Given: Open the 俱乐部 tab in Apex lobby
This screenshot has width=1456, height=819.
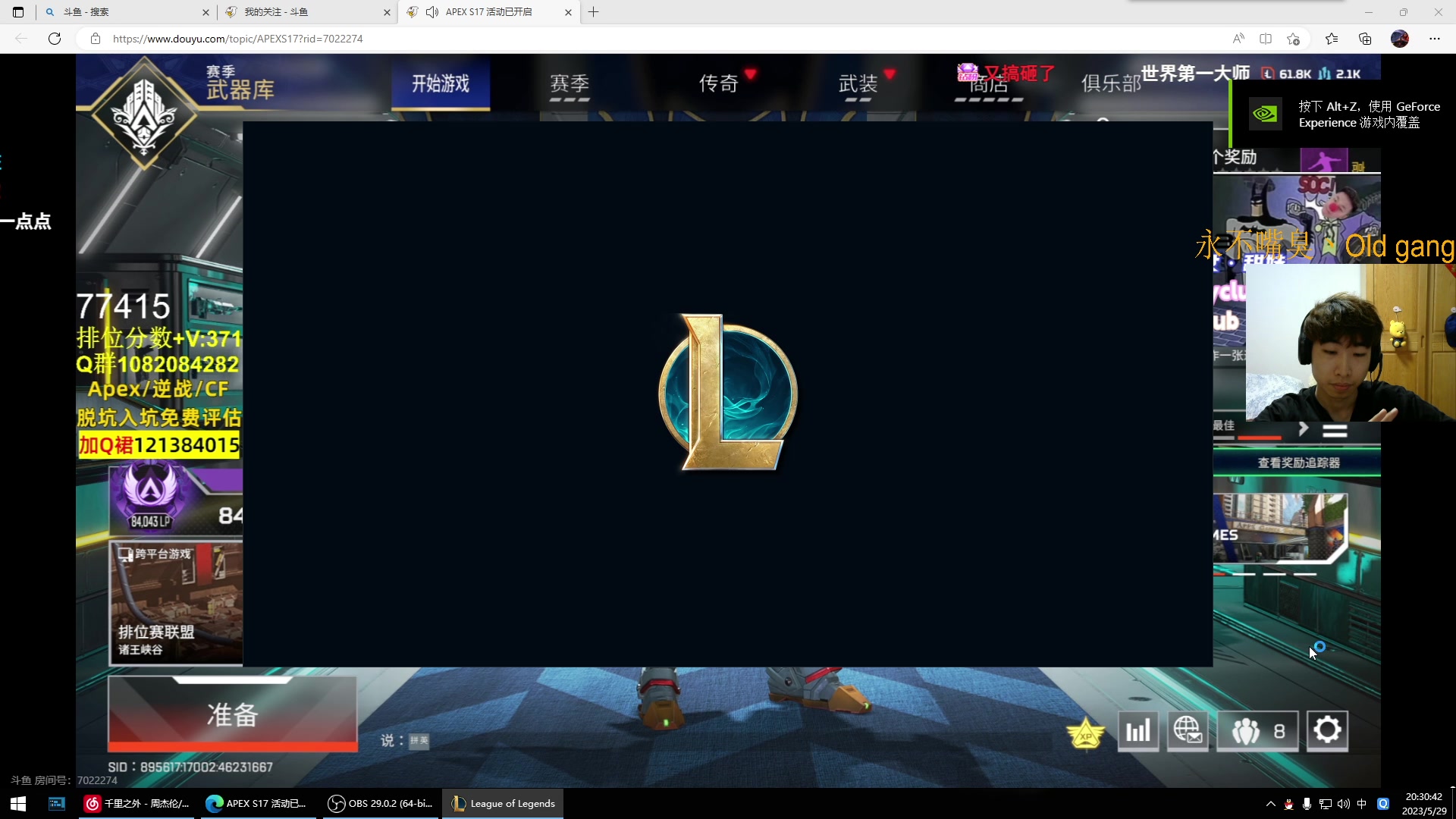Looking at the screenshot, I should [x=1111, y=83].
